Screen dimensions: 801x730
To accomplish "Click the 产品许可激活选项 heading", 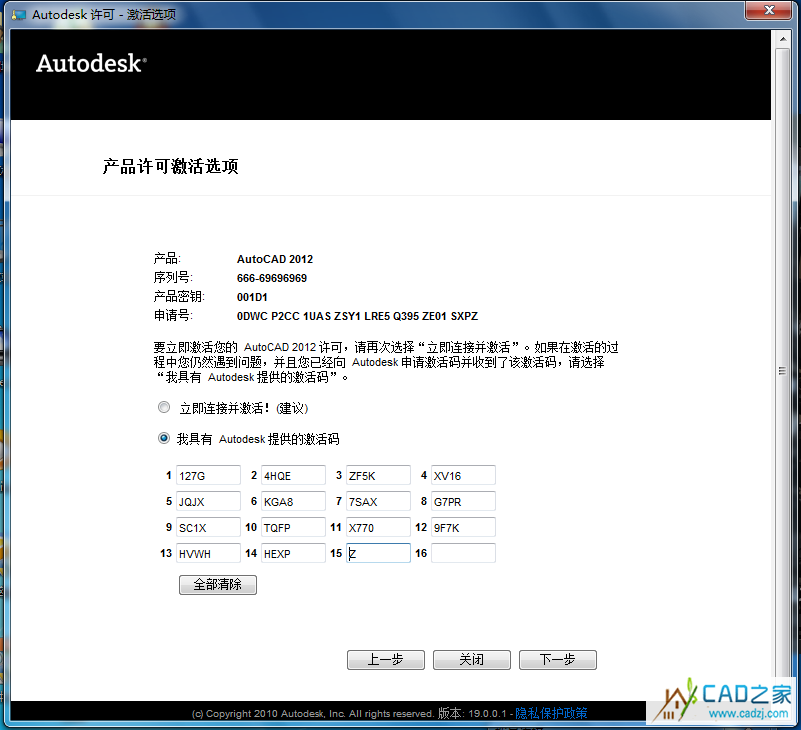I will point(171,167).
